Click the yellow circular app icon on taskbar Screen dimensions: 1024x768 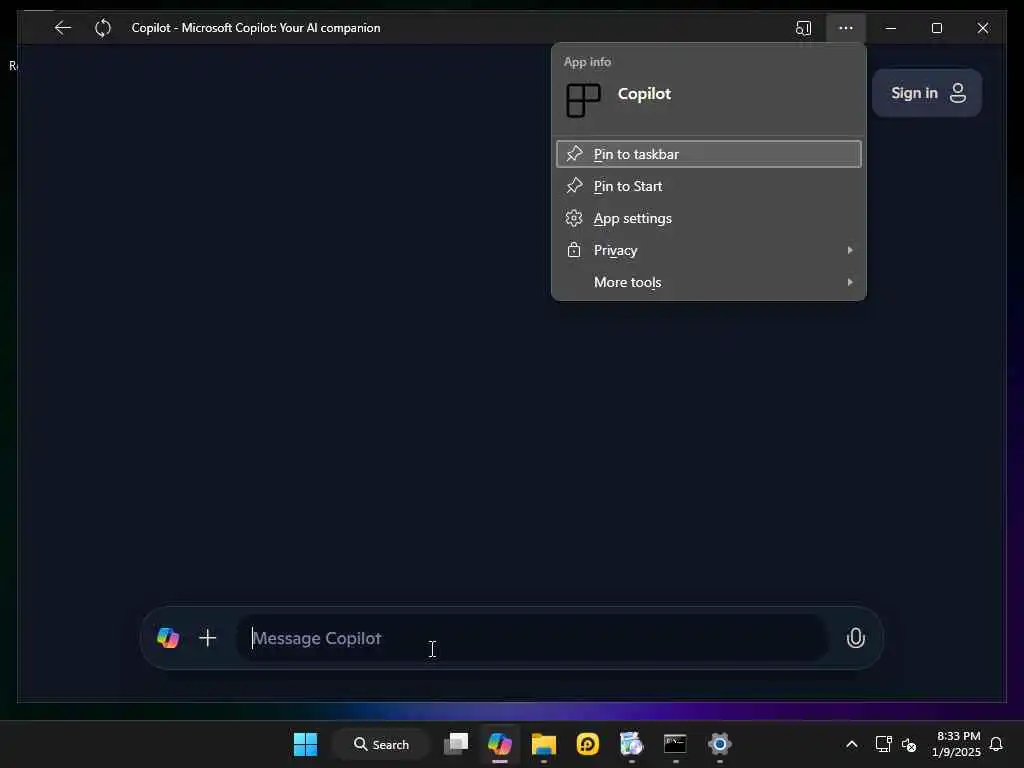click(x=587, y=744)
